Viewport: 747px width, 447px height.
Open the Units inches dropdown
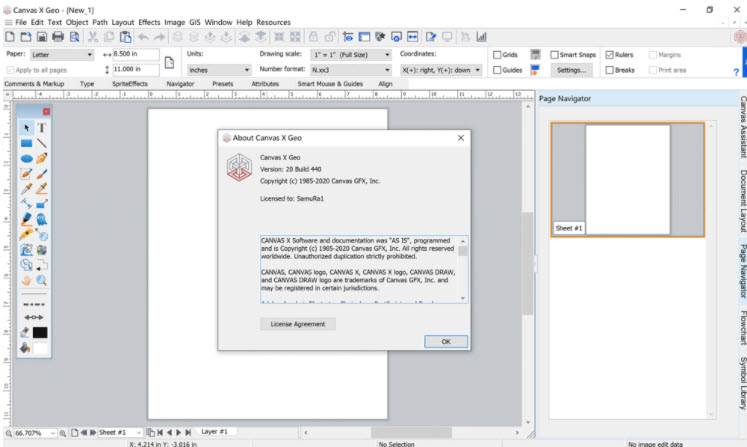219,70
